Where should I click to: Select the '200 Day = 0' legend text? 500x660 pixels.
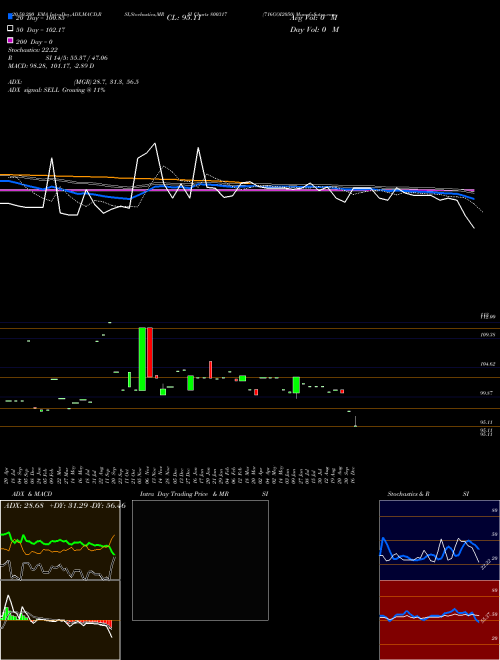(x=34, y=42)
